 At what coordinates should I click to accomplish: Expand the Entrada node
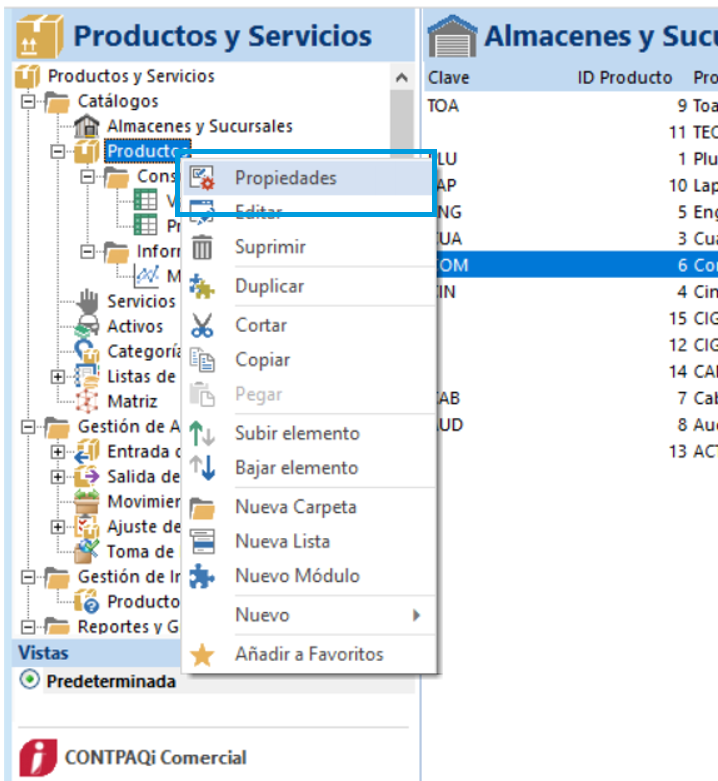[x=58, y=452]
